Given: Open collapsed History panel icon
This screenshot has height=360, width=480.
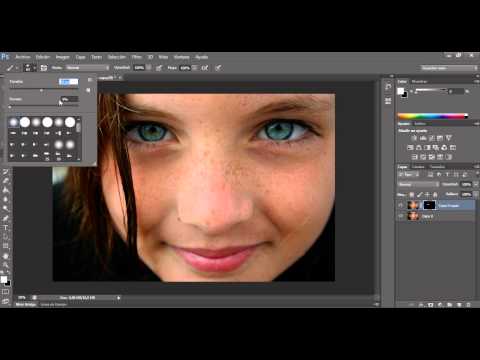Looking at the screenshot, I should (x=388, y=86).
